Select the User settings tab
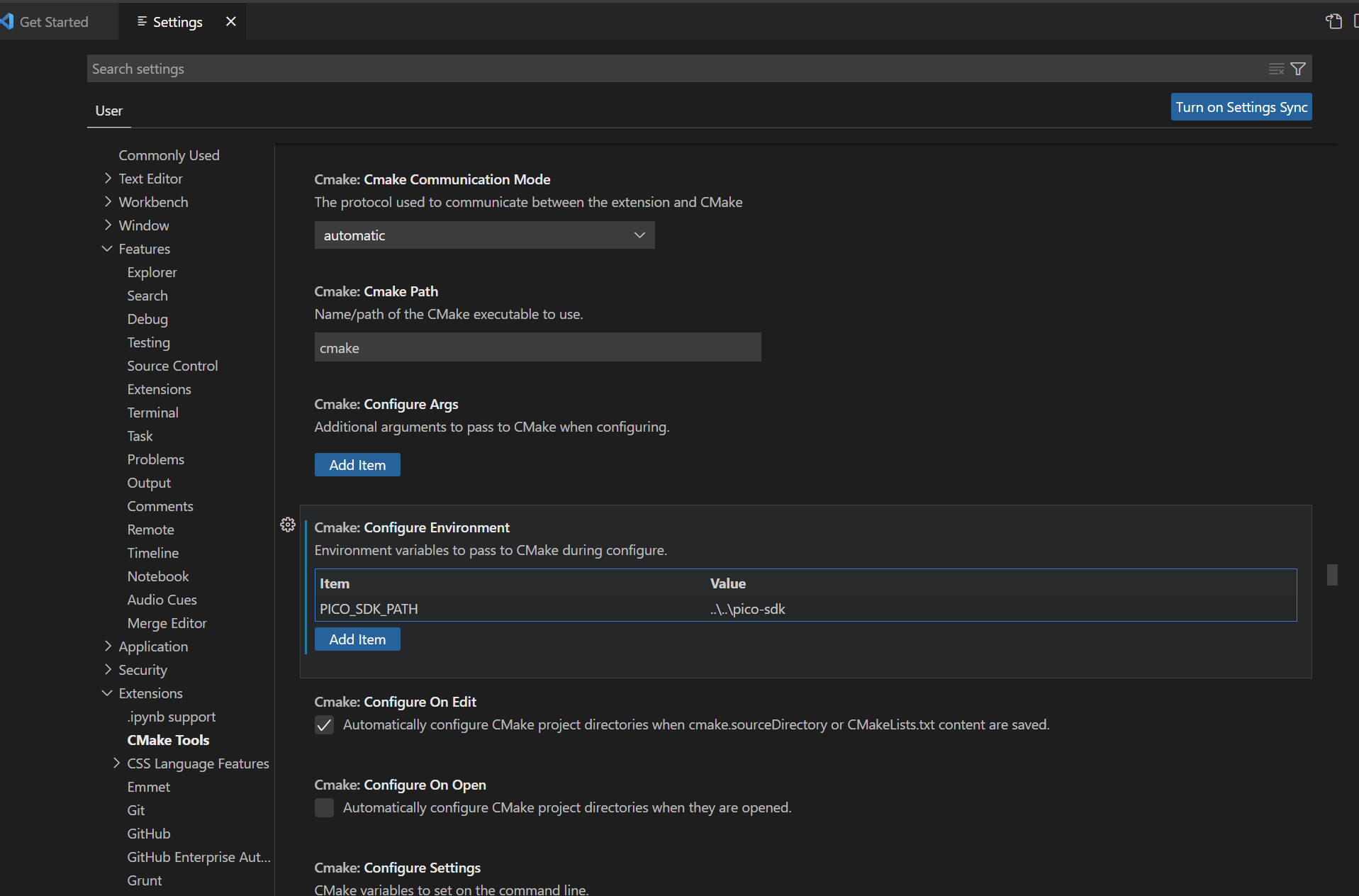The image size is (1359, 896). (x=108, y=111)
